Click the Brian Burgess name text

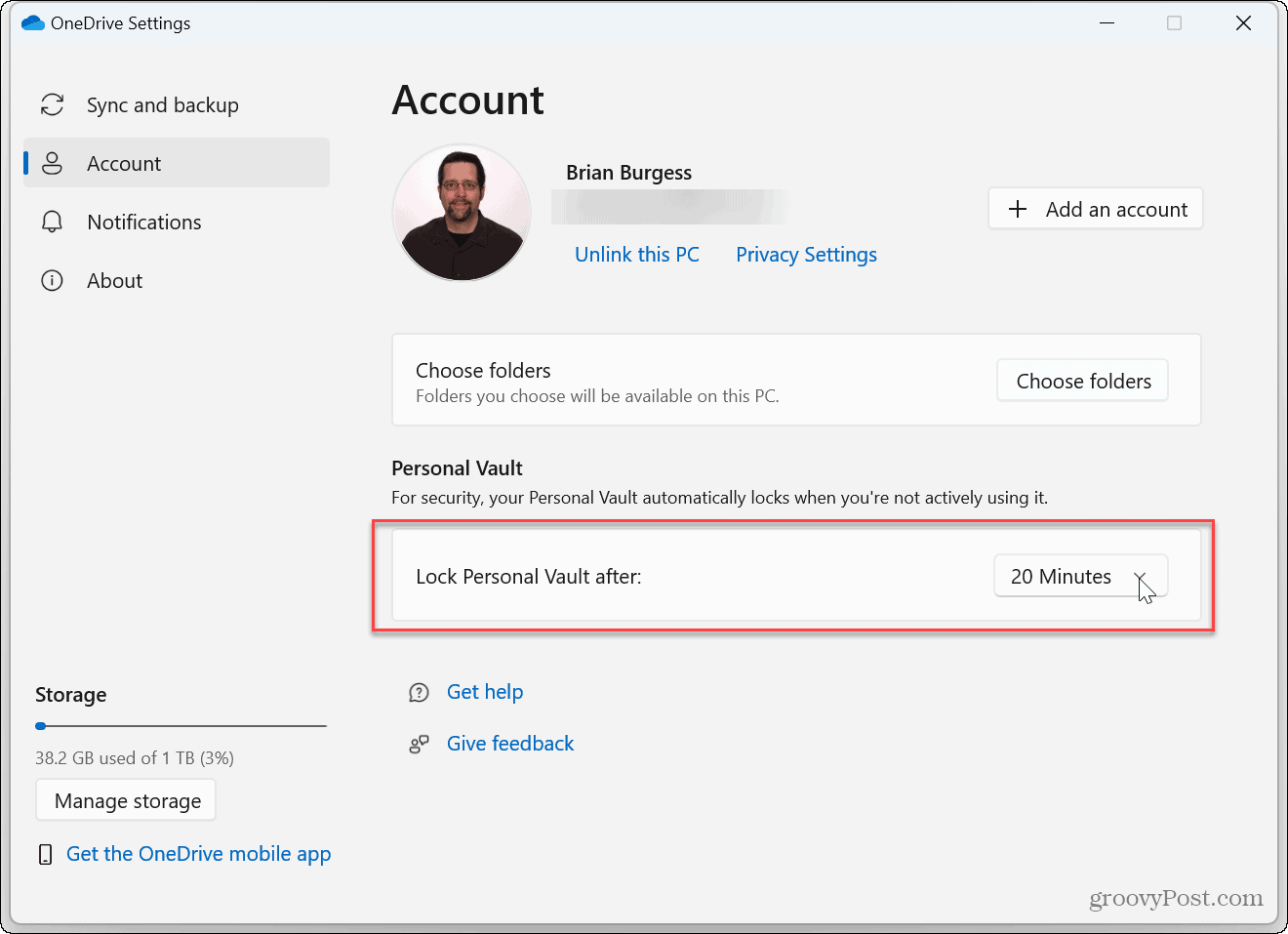tap(628, 173)
